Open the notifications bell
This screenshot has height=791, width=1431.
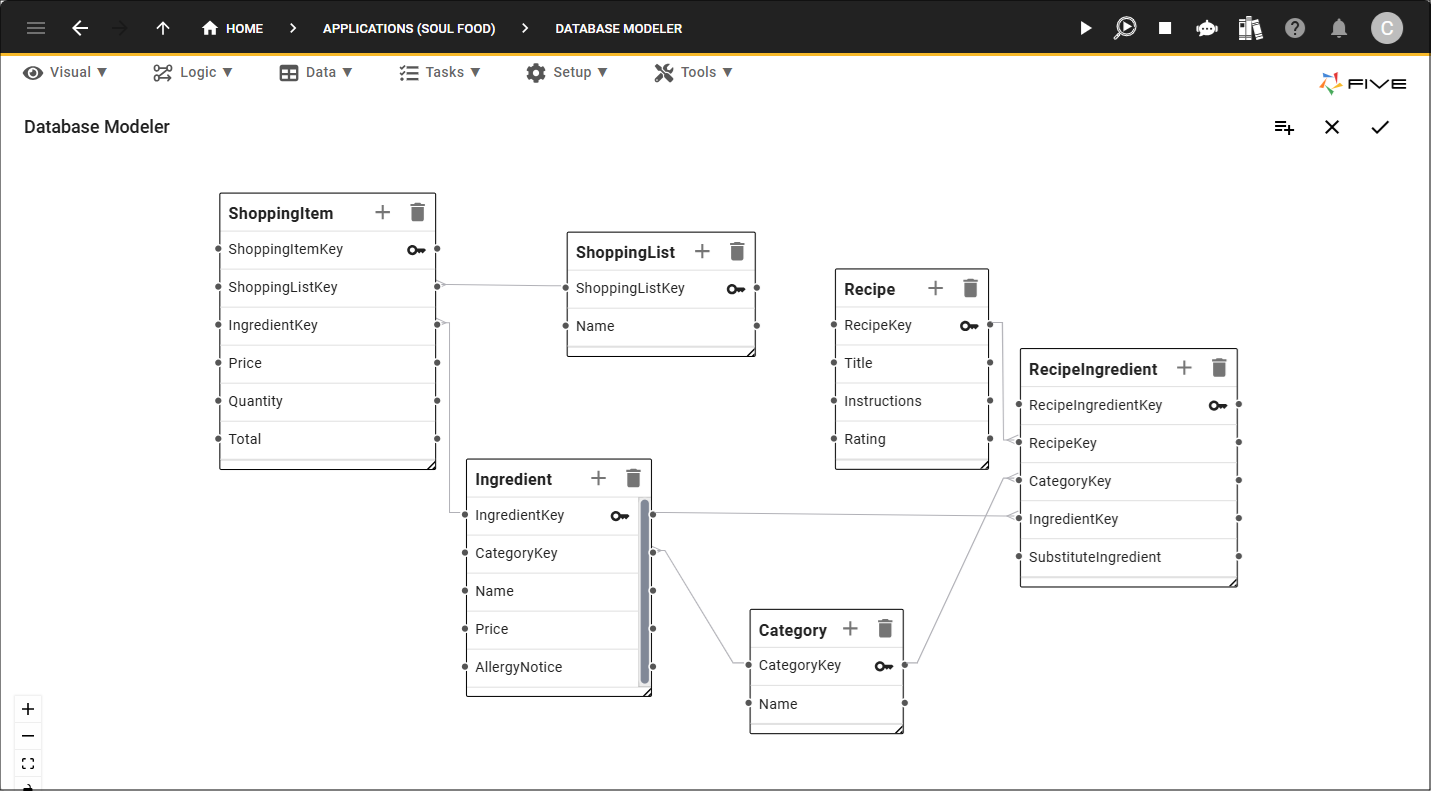pos(1339,28)
